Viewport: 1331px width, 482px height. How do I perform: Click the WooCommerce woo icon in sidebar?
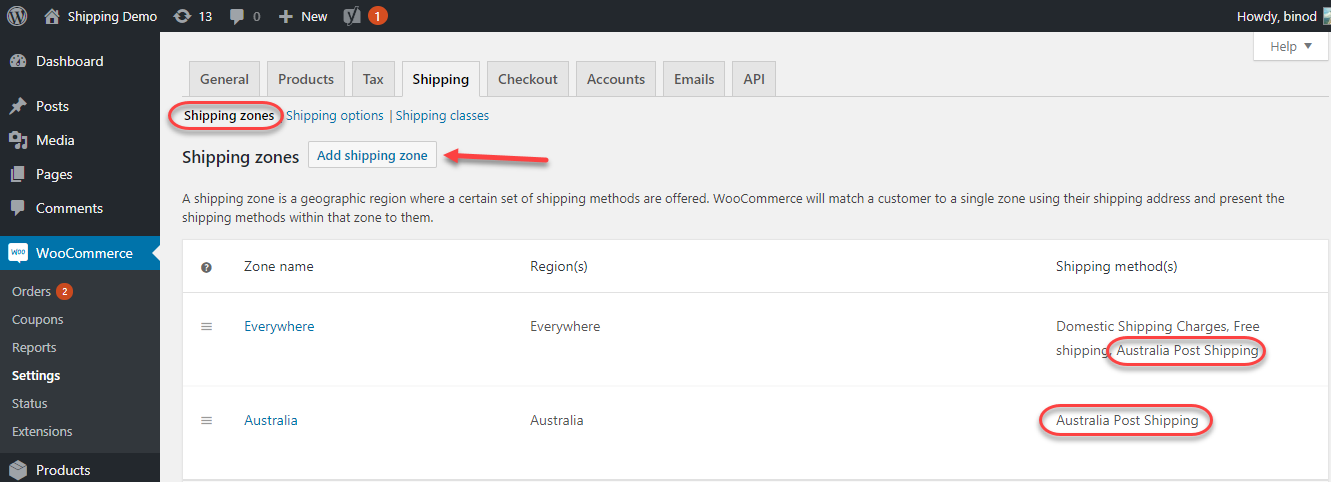click(17, 253)
